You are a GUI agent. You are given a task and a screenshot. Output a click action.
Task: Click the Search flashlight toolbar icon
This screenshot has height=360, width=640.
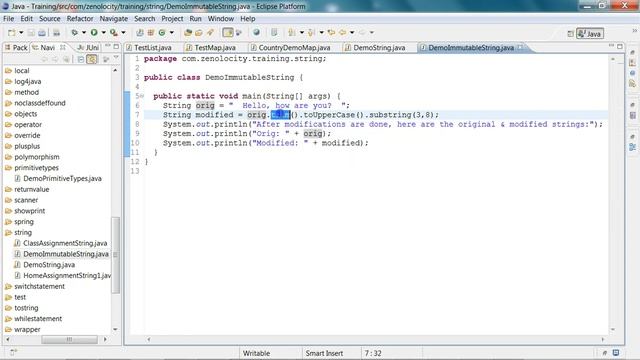(210, 33)
